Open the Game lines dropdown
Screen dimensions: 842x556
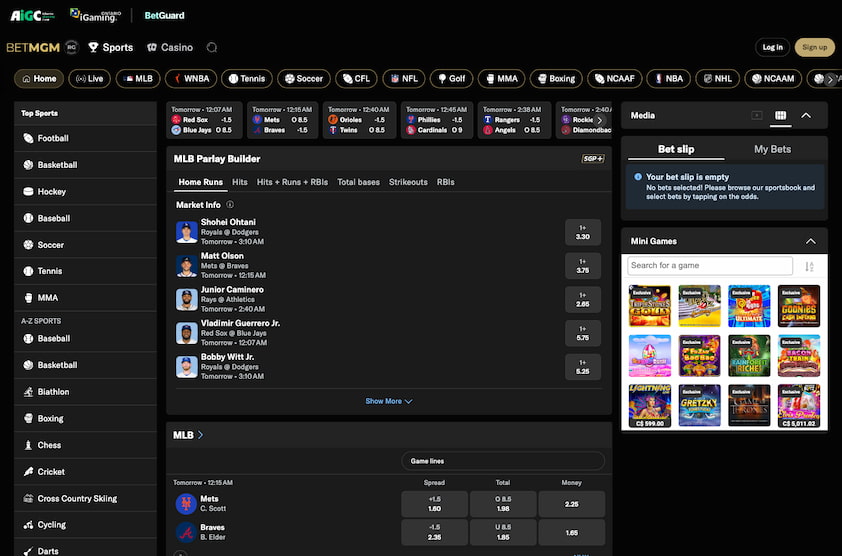[503, 461]
